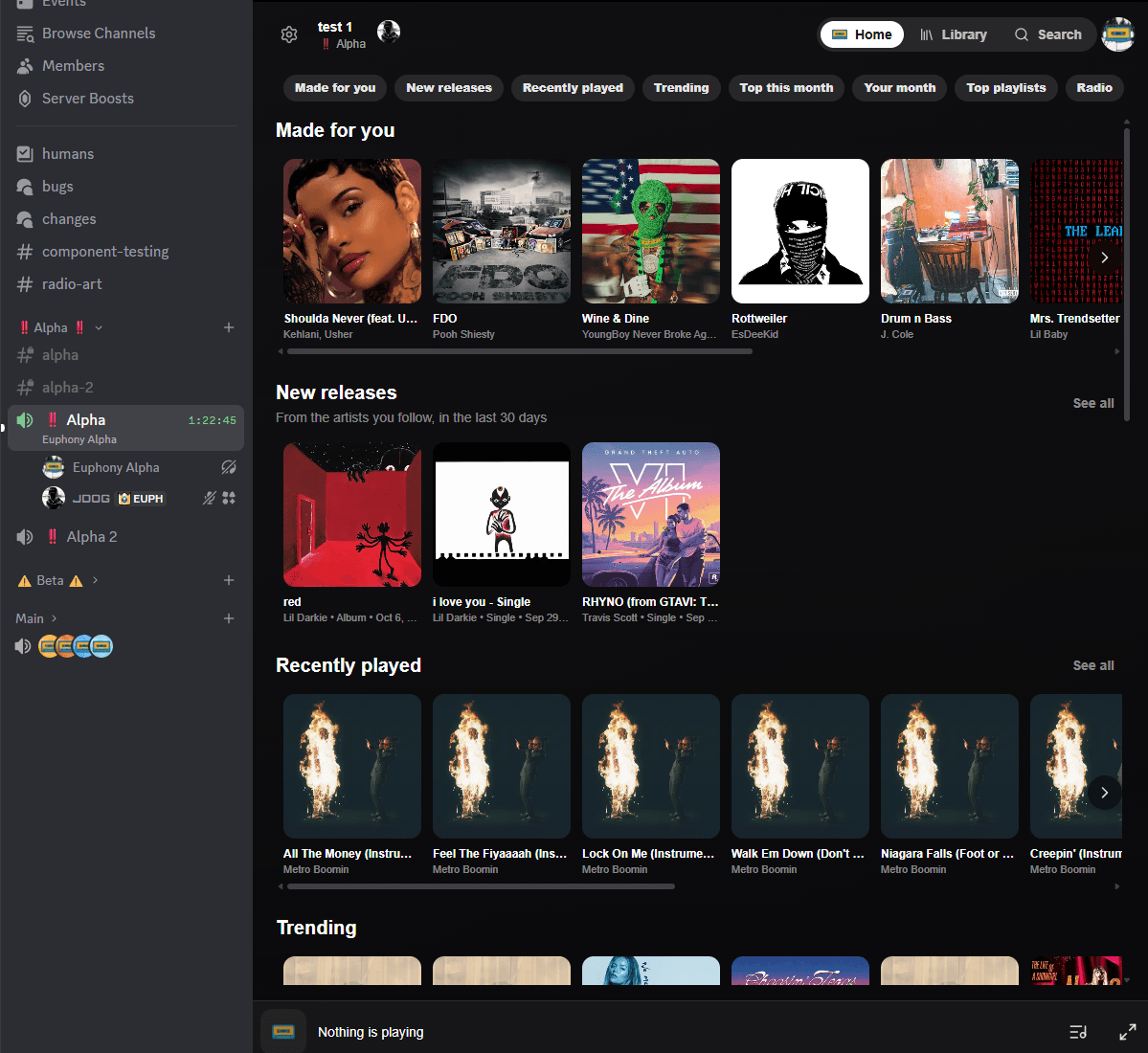Open the i love you single cover
Viewport: 1148px width, 1053px height.
click(502, 514)
